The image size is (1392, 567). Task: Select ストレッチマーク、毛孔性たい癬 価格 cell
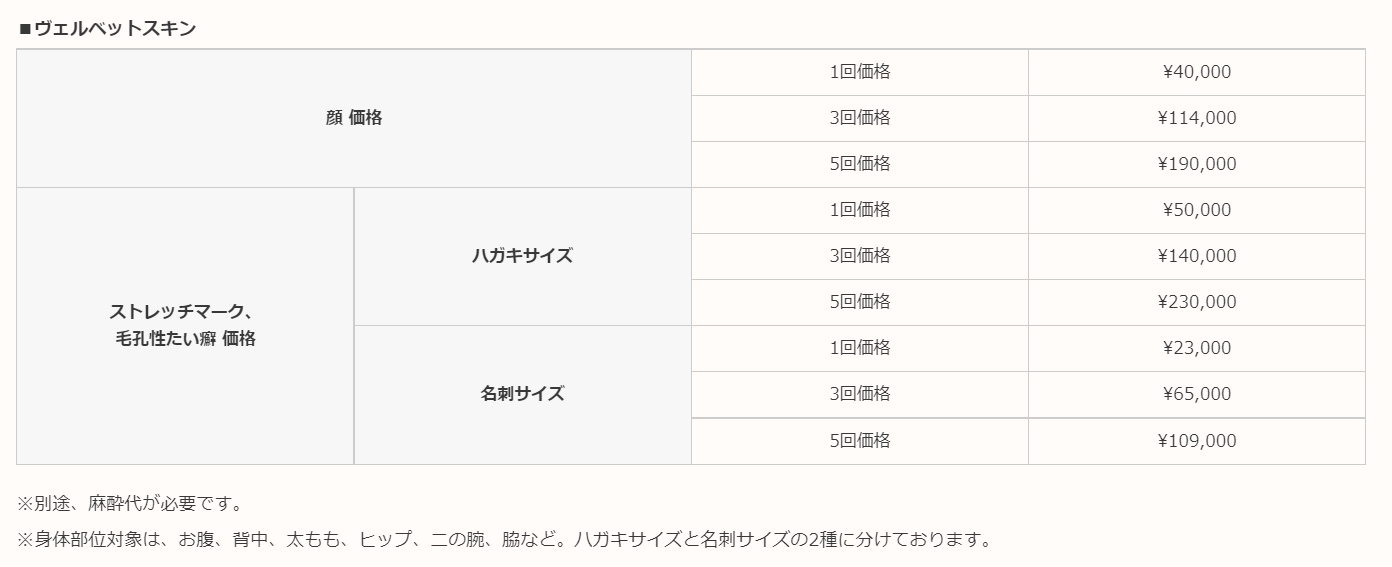[x=185, y=326]
